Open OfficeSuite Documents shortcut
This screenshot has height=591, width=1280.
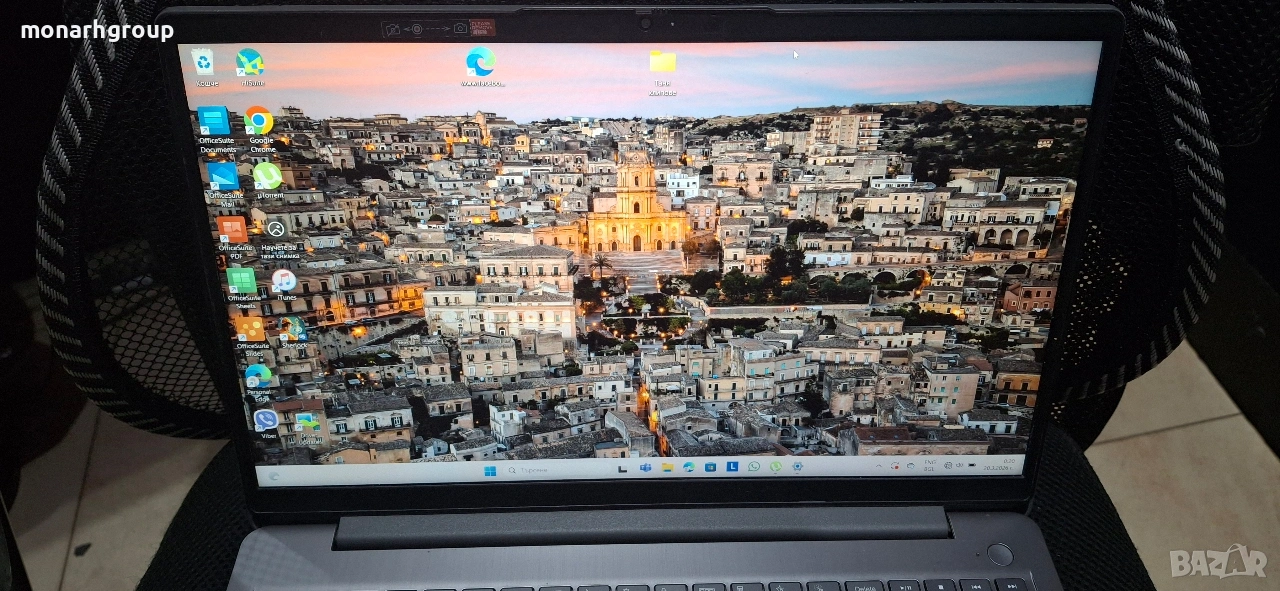tap(214, 122)
